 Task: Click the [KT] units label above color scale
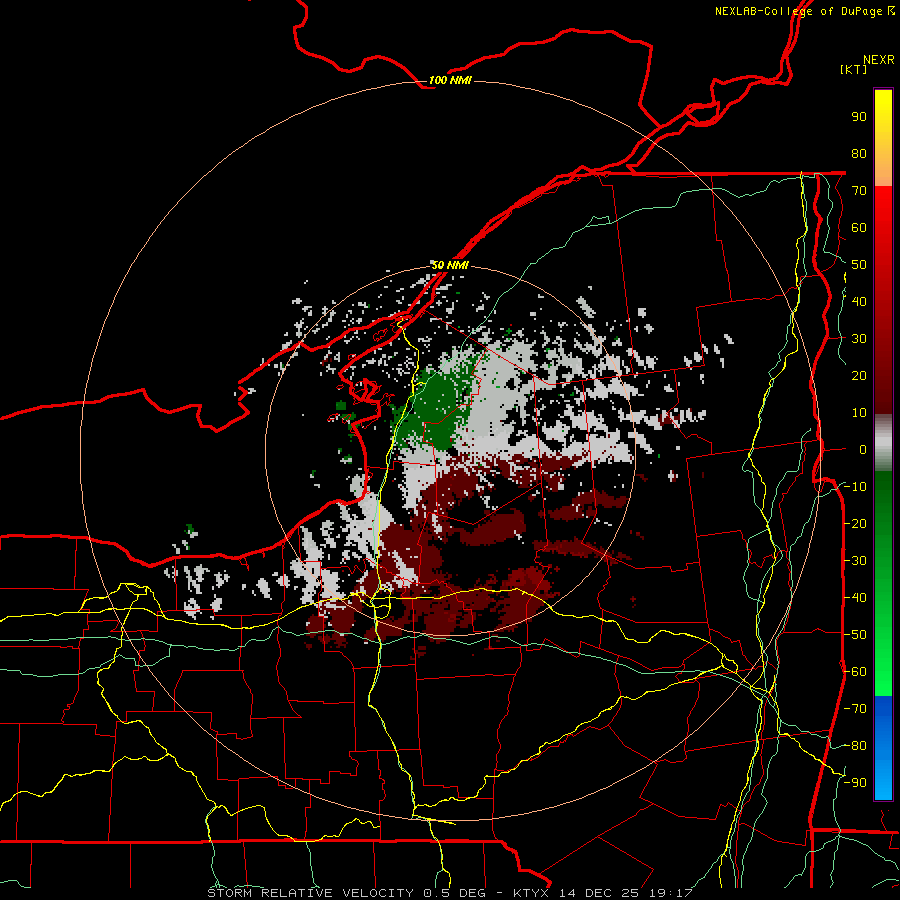[853, 69]
